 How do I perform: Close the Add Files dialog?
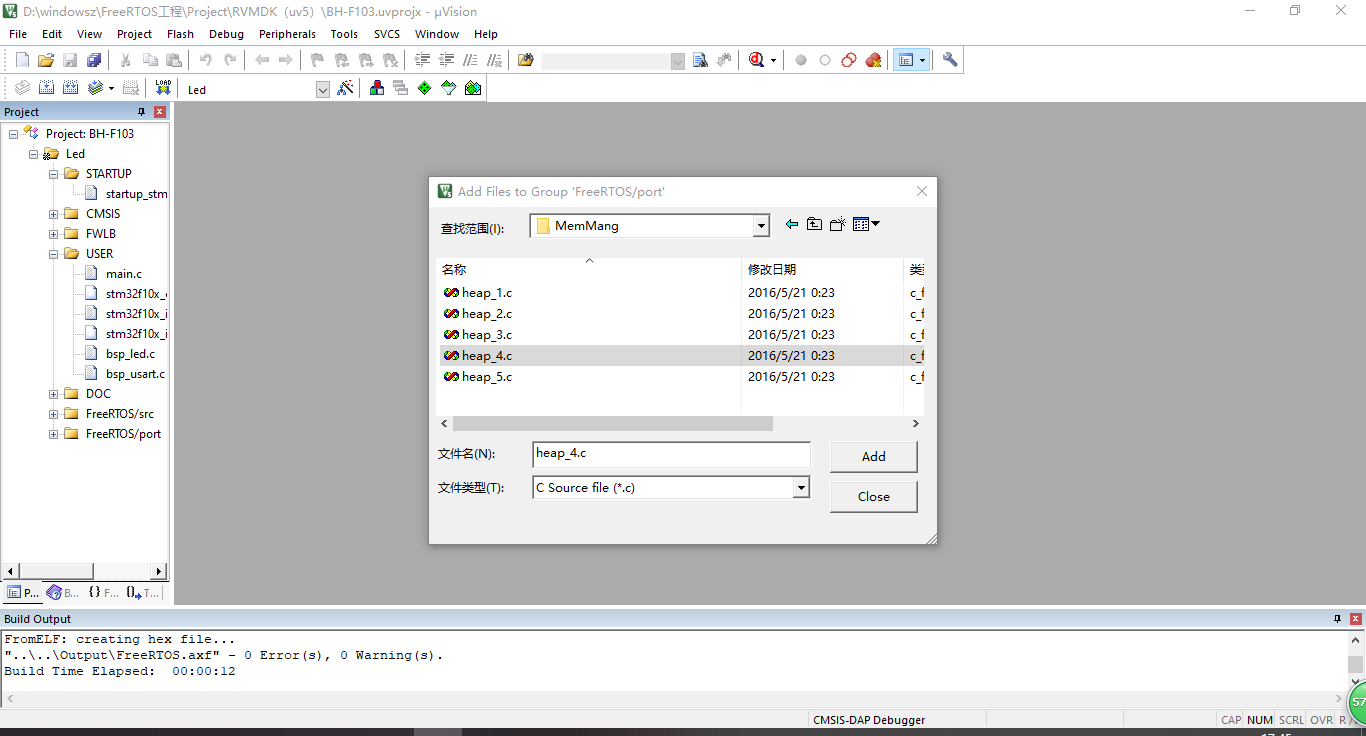[872, 496]
